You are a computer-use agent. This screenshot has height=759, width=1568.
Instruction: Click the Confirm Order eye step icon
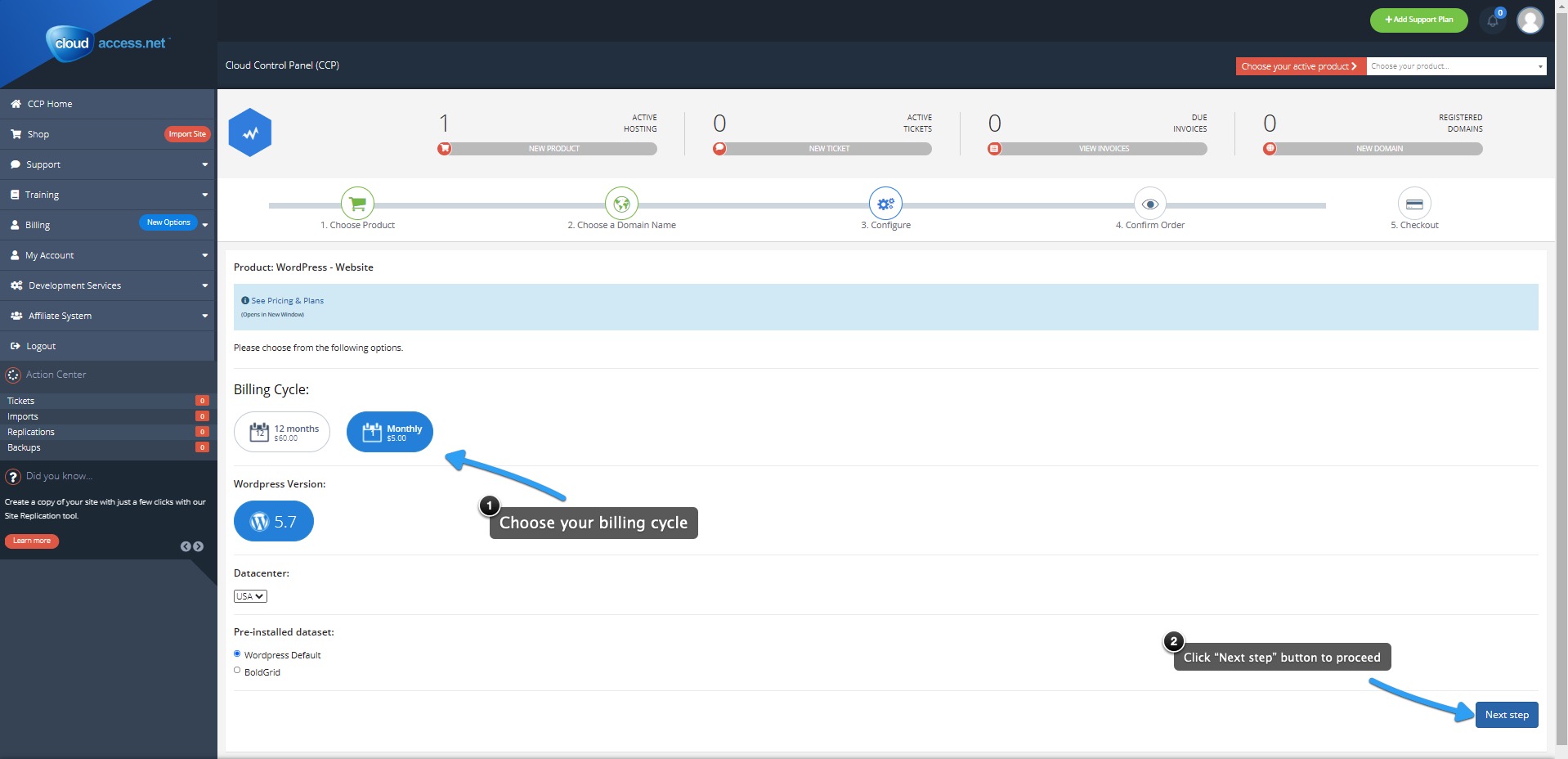coord(1150,204)
